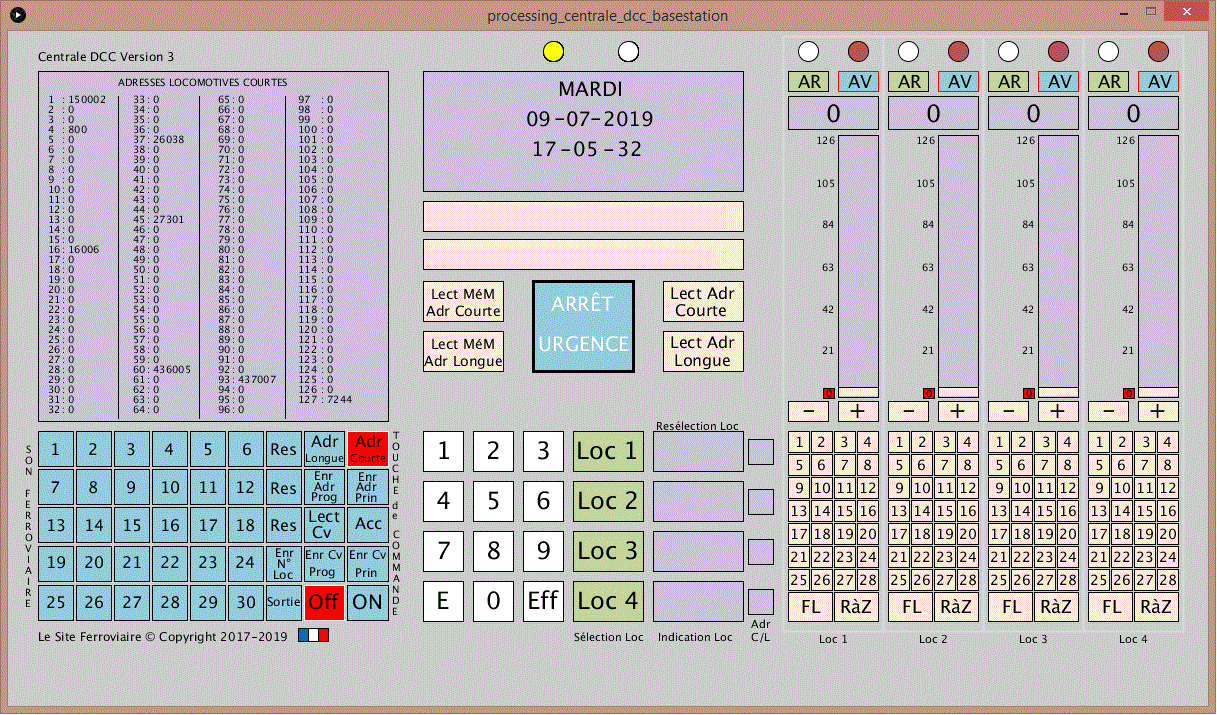This screenshot has width=1217, height=715.
Task: Set Loc 1 direction to AV
Action: point(858,83)
